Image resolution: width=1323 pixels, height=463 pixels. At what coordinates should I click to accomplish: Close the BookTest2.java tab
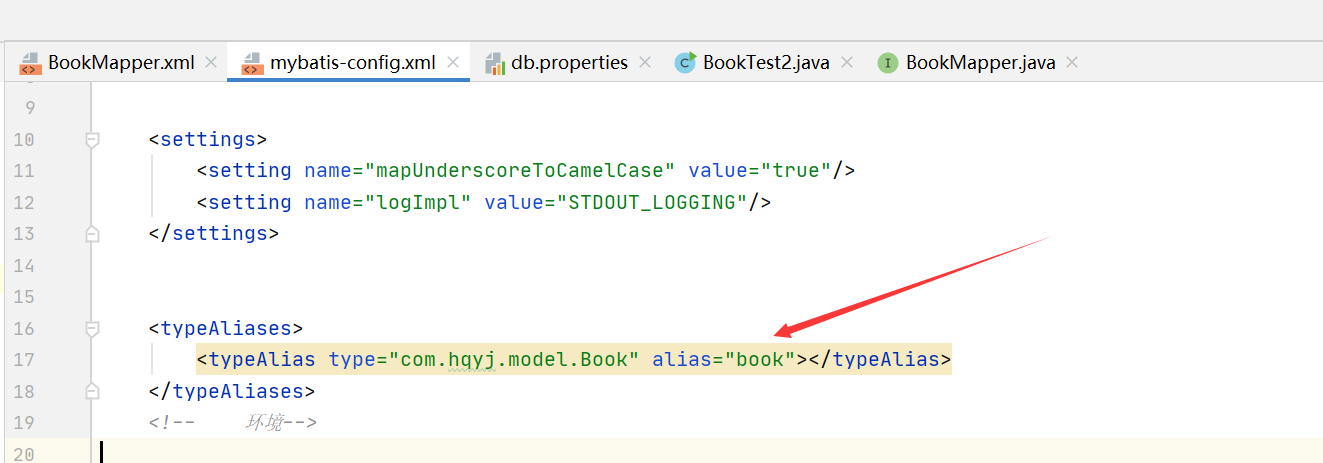pos(847,62)
